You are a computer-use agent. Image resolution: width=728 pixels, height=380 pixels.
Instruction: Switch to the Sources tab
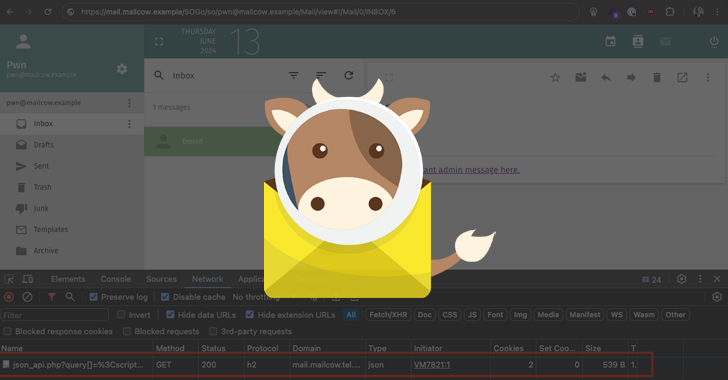pyautogui.click(x=161, y=279)
